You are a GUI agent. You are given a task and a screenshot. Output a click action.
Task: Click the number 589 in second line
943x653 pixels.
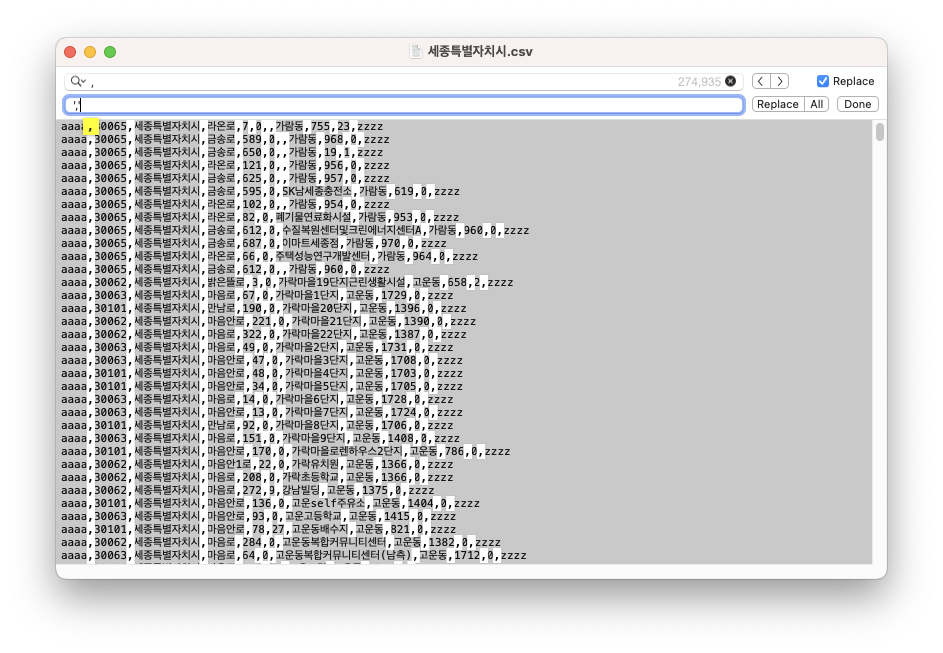tap(252, 139)
